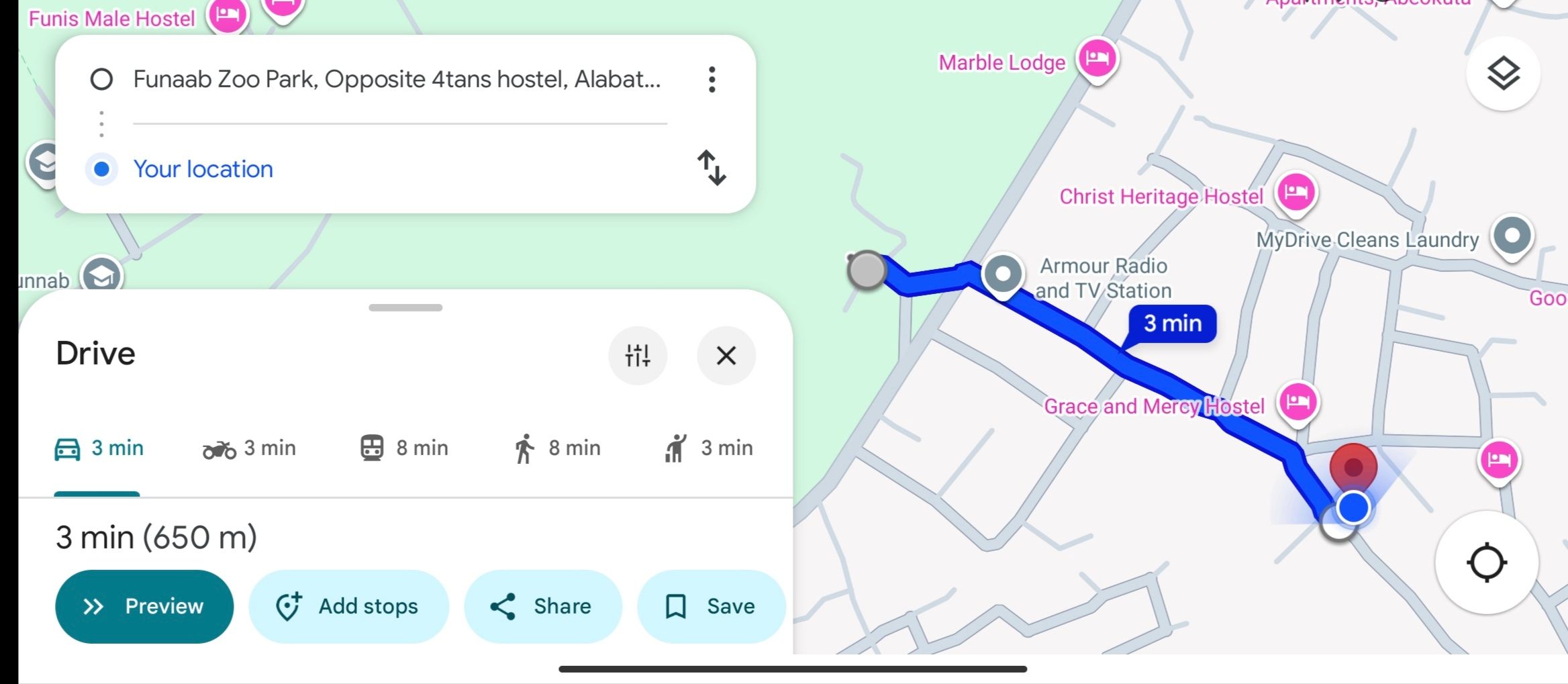Switch to public transit mode

pyautogui.click(x=404, y=448)
